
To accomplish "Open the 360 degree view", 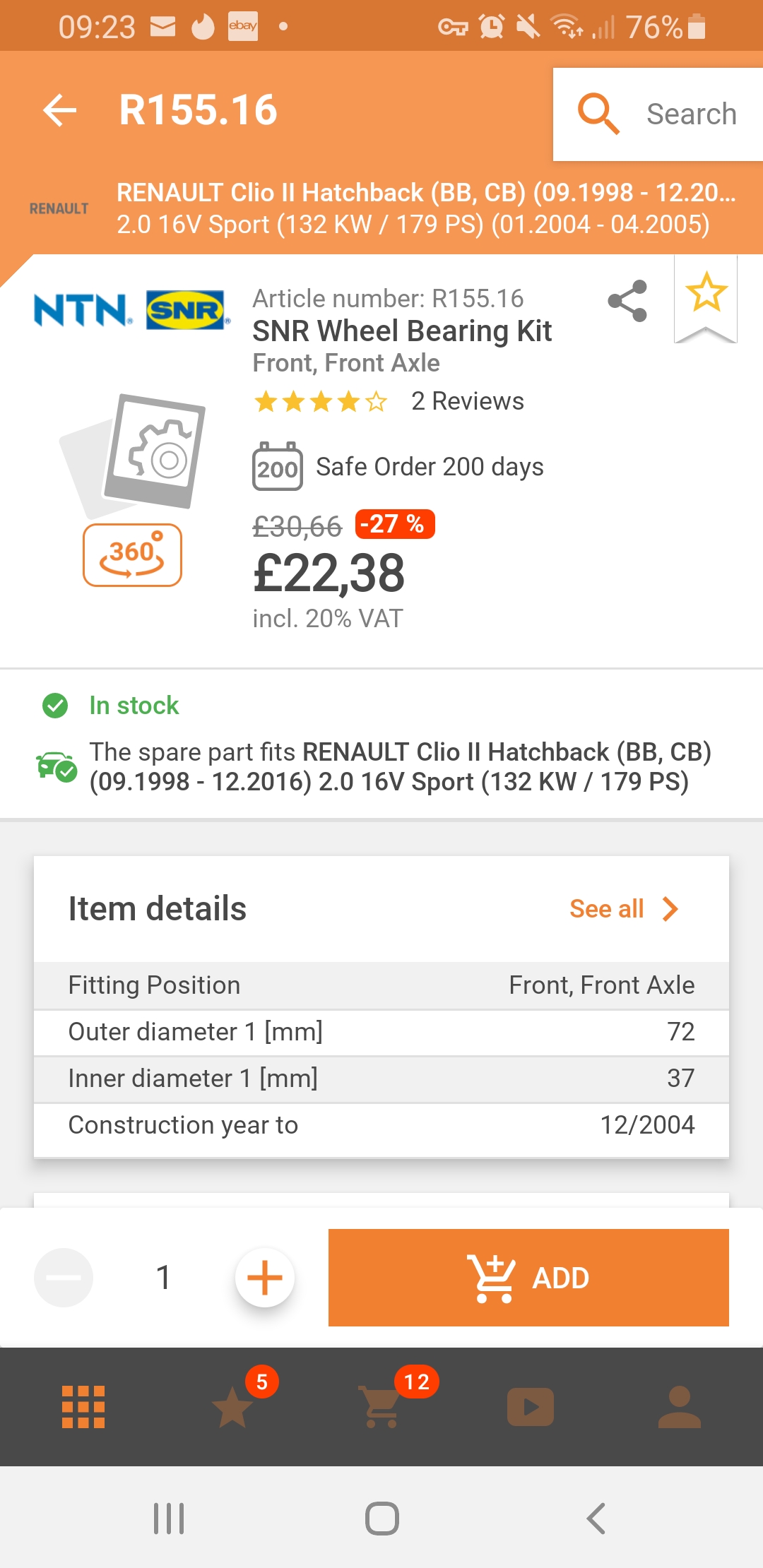I will [x=132, y=555].
